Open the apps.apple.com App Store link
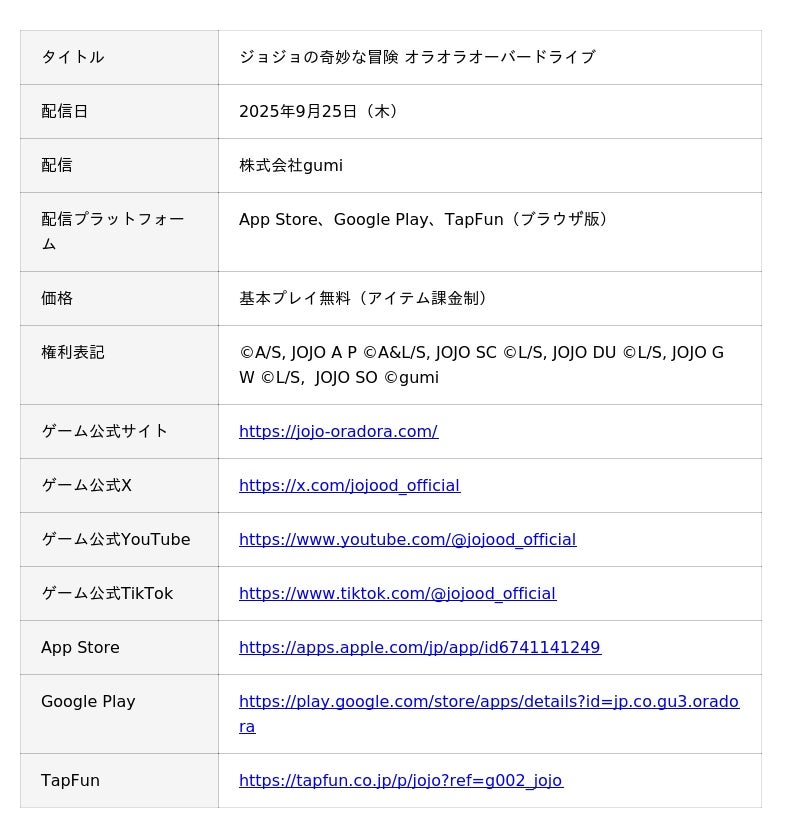 419,647
